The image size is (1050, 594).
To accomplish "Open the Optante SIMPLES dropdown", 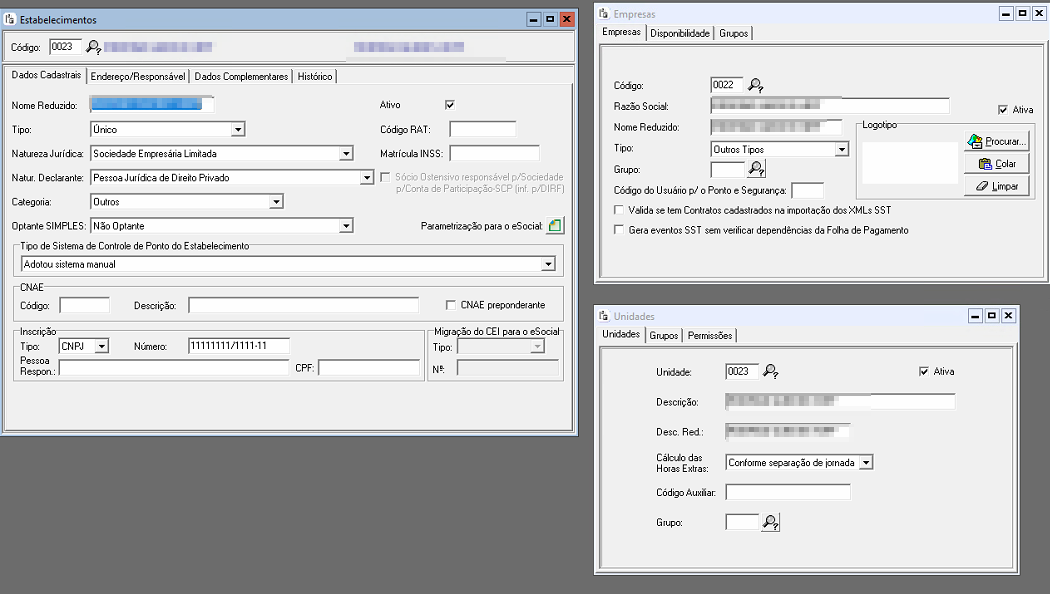I will 346,226.
